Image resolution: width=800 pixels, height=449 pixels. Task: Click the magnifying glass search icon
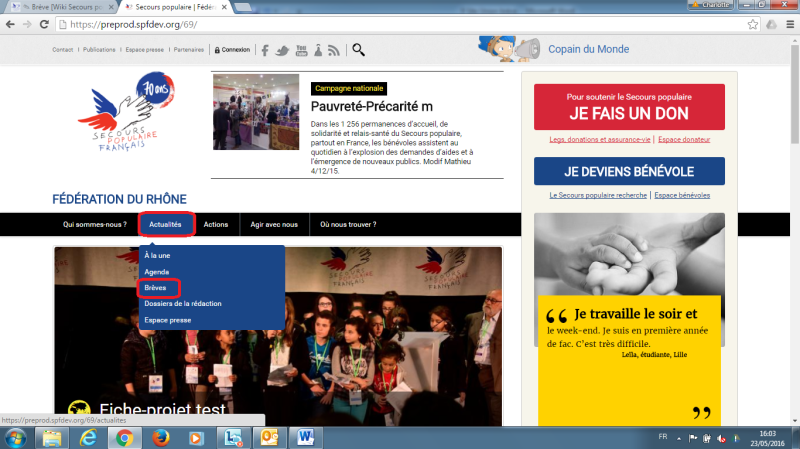358,49
